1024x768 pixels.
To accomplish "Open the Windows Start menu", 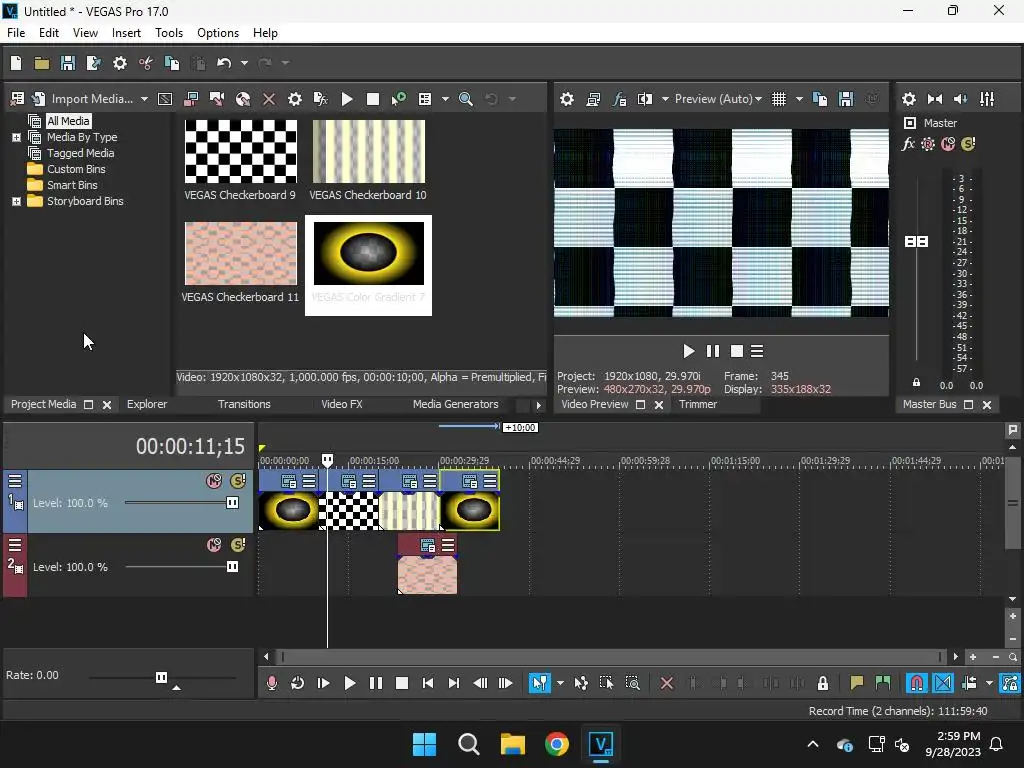I will point(424,744).
